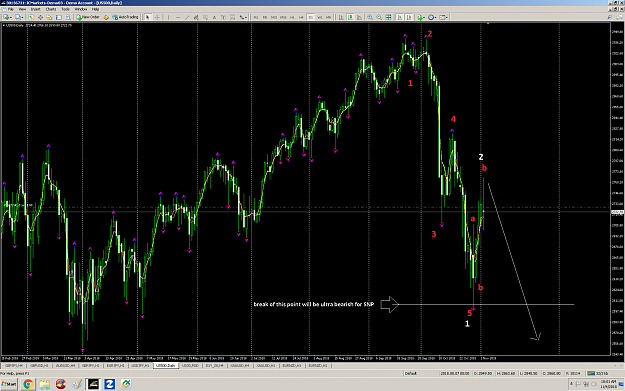Set chart type to Candlesticks
The image size is (625, 391).
(x=350, y=17)
